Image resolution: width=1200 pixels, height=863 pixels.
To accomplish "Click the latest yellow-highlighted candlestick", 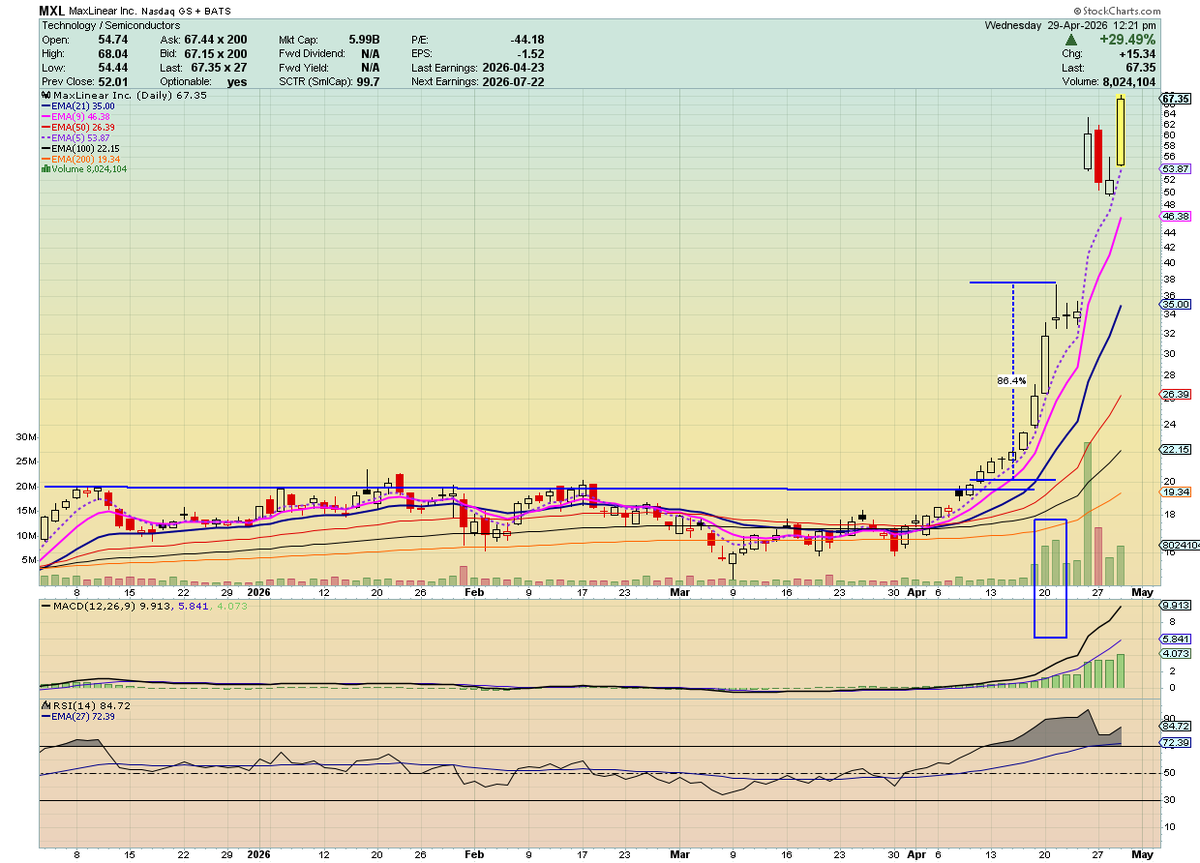I will [1121, 131].
